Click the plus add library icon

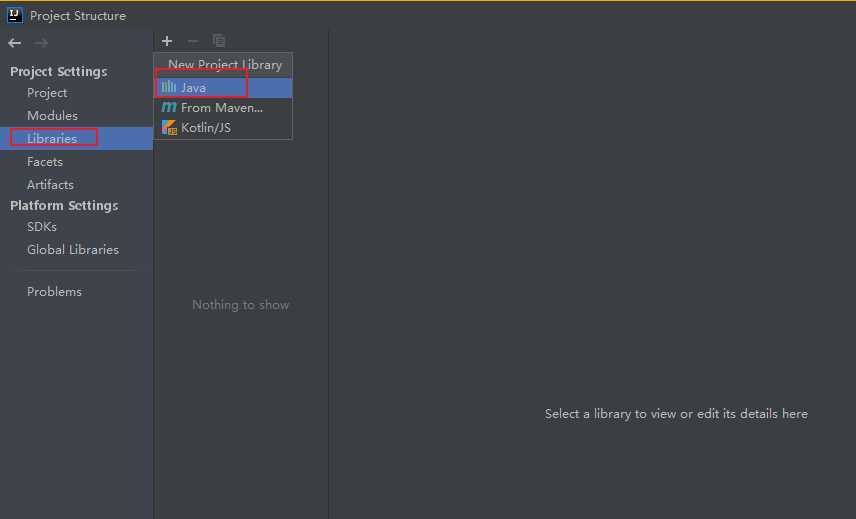(x=167, y=41)
